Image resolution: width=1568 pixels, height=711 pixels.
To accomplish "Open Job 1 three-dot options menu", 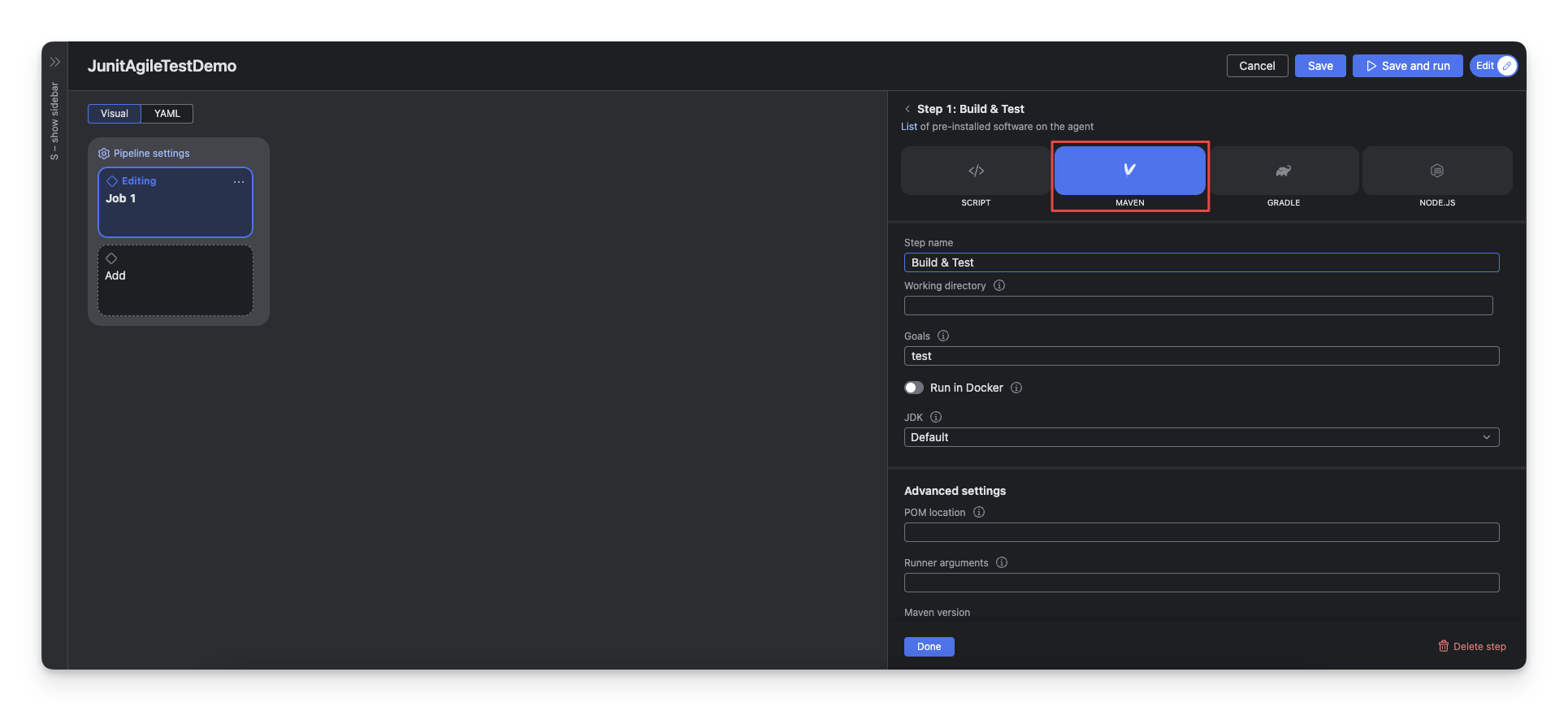I will [239, 182].
